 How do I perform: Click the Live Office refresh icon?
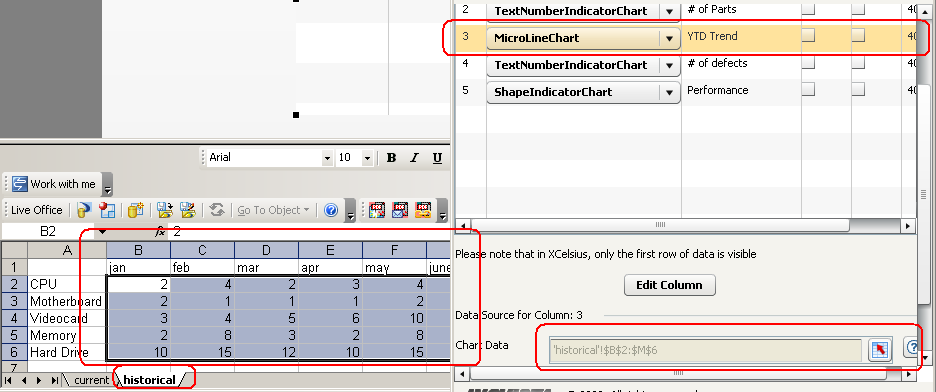pos(217,210)
